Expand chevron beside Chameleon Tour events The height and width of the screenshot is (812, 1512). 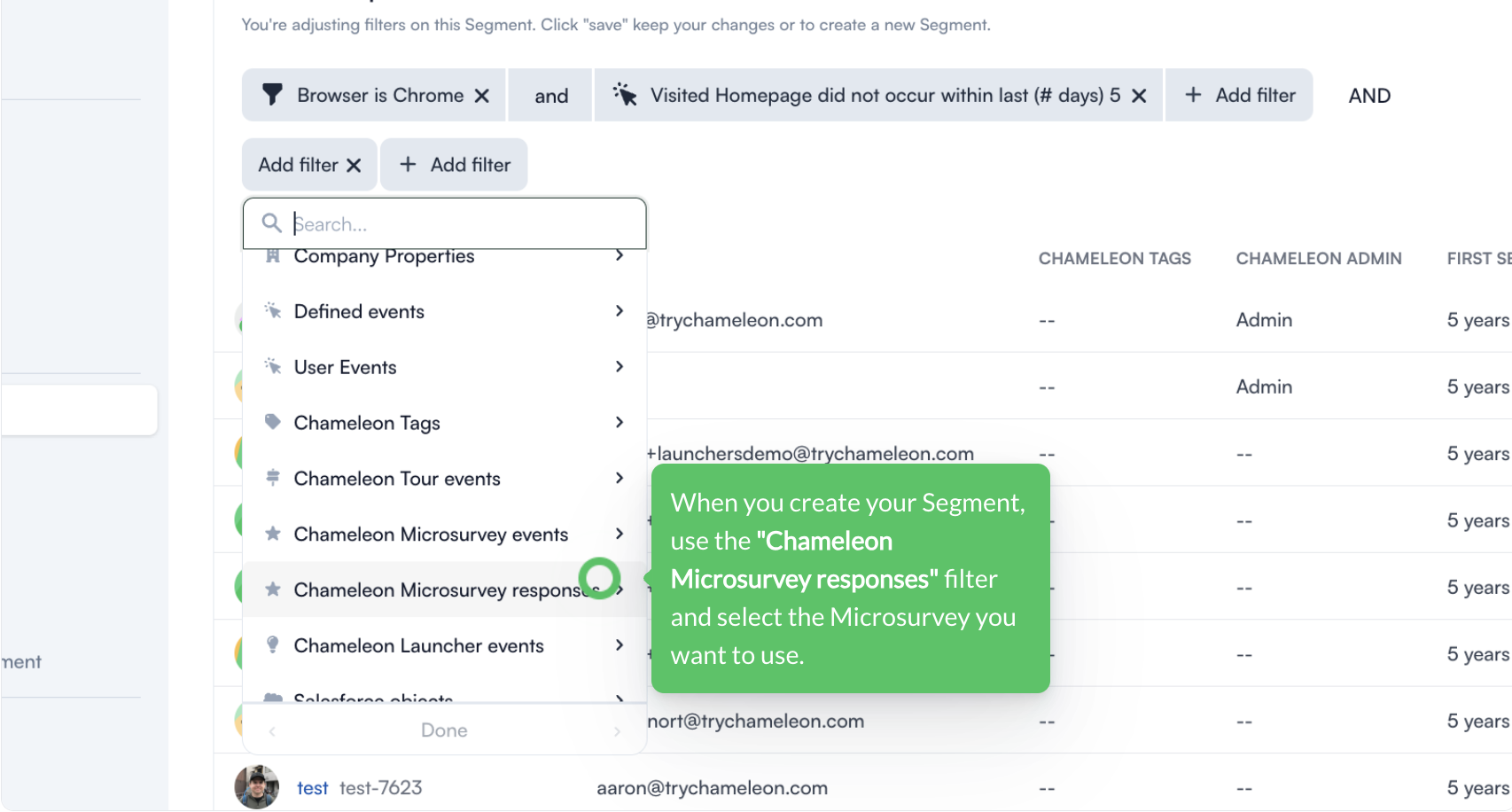[620, 479]
